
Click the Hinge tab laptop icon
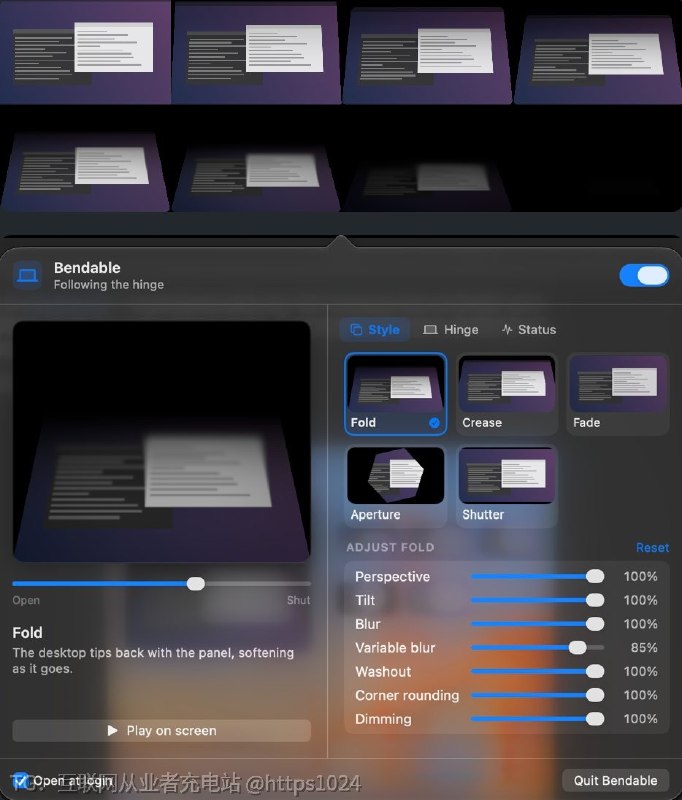pos(430,330)
